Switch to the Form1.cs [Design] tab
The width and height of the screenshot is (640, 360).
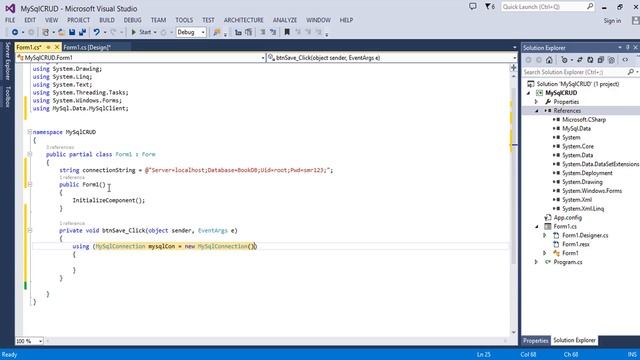click(x=87, y=47)
